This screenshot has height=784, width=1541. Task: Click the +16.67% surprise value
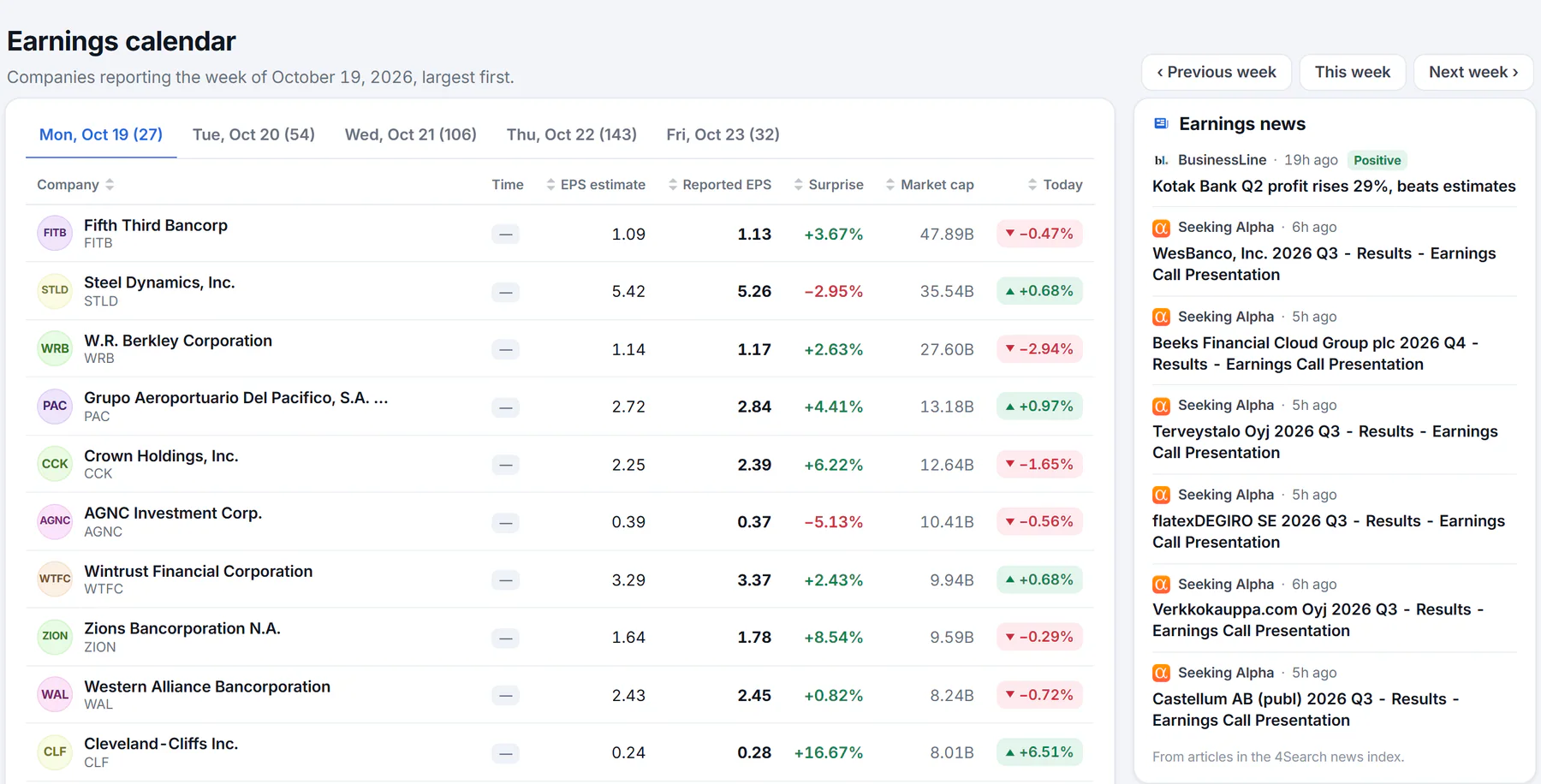pyautogui.click(x=828, y=753)
